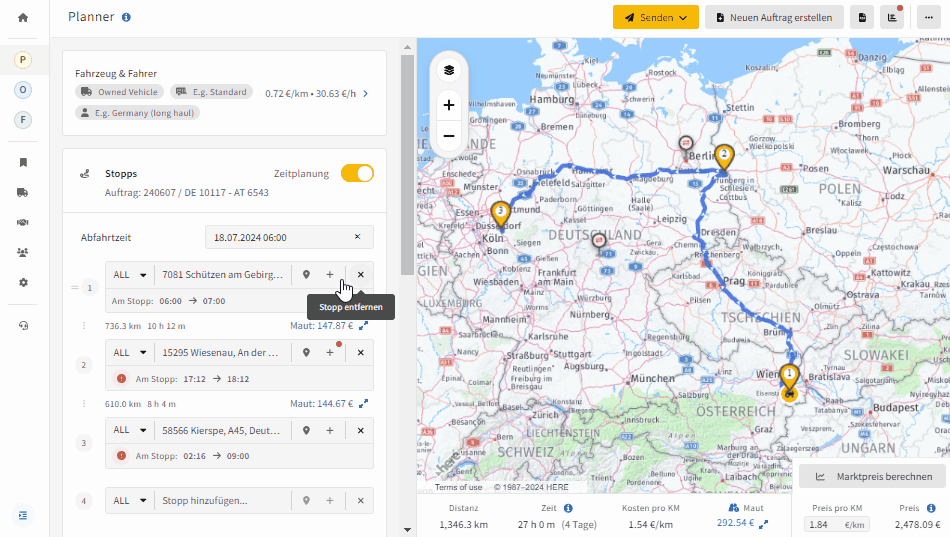Open the Maut 144.67 € link

tap(321, 404)
